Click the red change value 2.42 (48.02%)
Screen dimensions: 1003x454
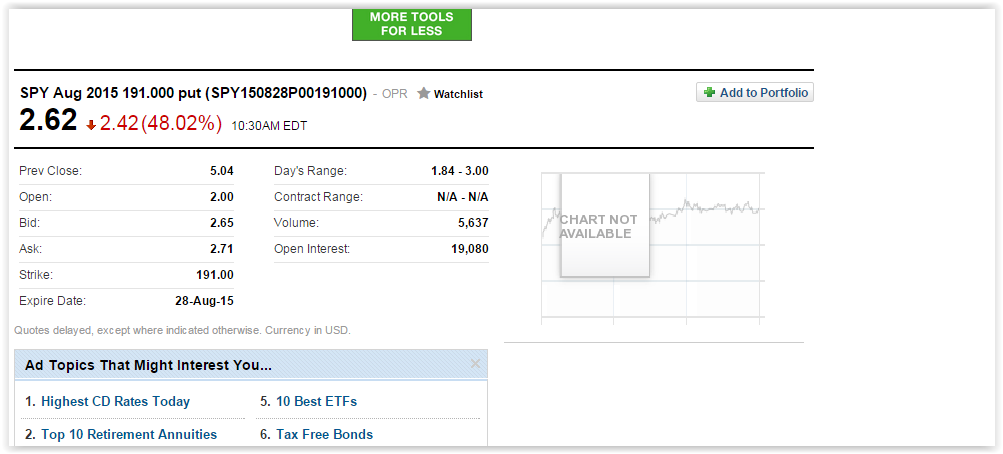pyautogui.click(x=161, y=123)
